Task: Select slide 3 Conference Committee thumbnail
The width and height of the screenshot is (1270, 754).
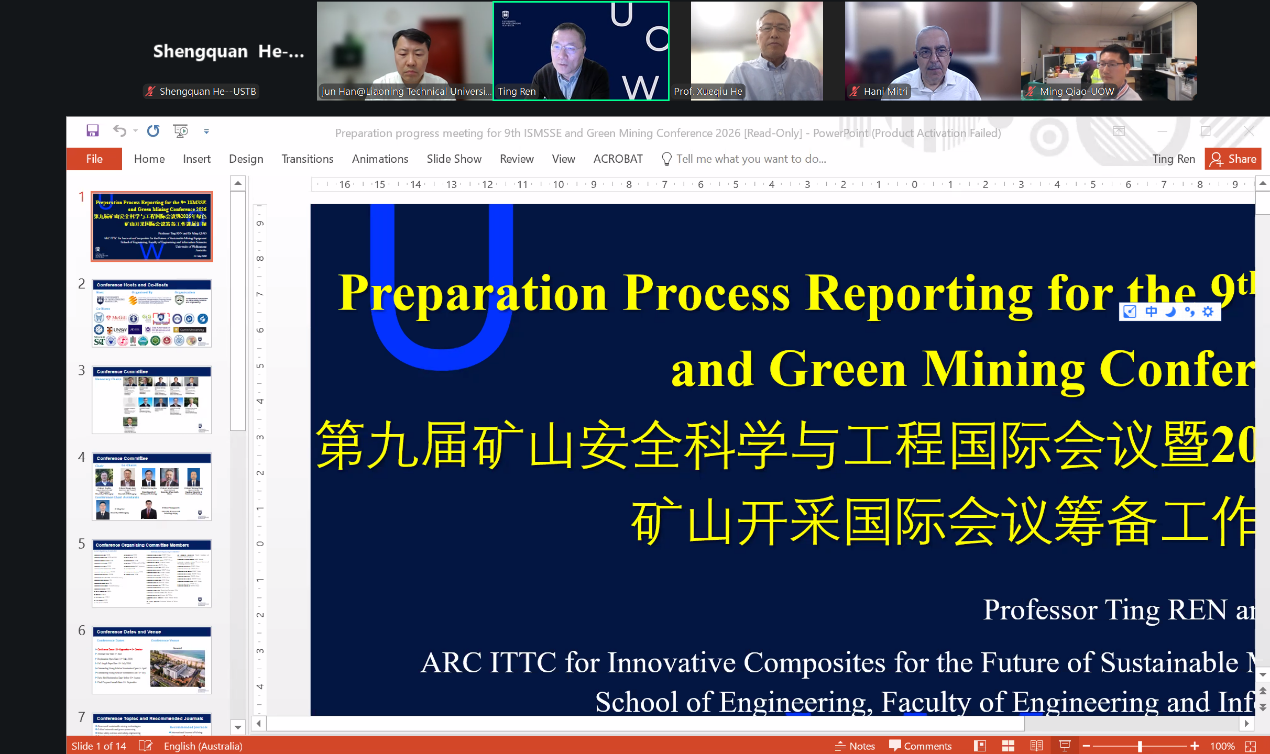Action: pyautogui.click(x=152, y=400)
